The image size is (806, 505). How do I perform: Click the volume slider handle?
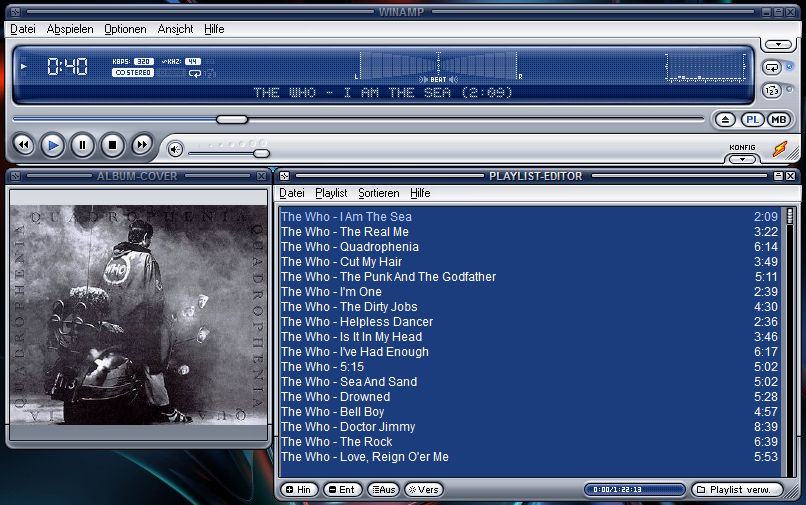pos(261,153)
